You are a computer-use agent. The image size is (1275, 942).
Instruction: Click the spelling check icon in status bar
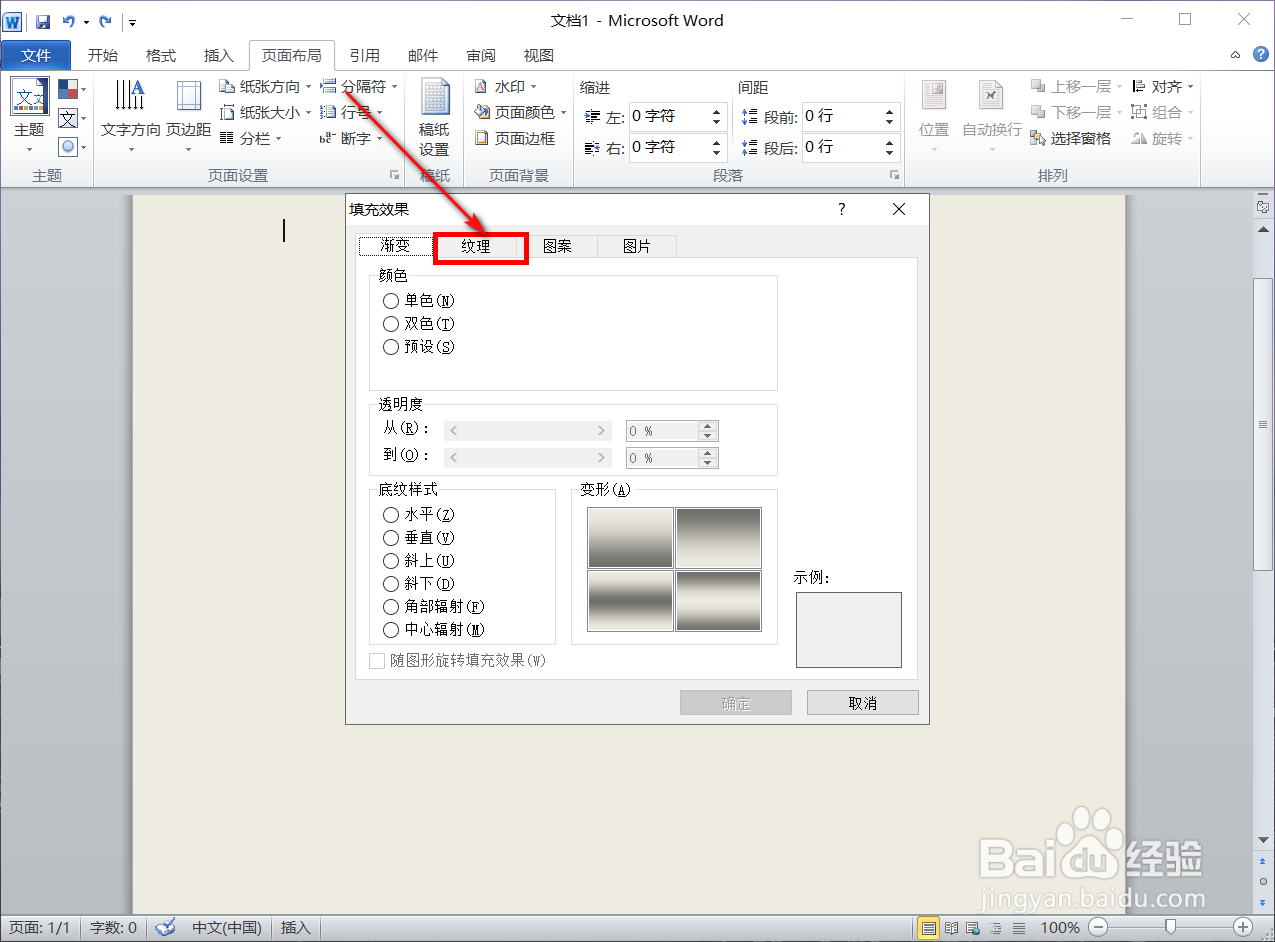(x=165, y=927)
